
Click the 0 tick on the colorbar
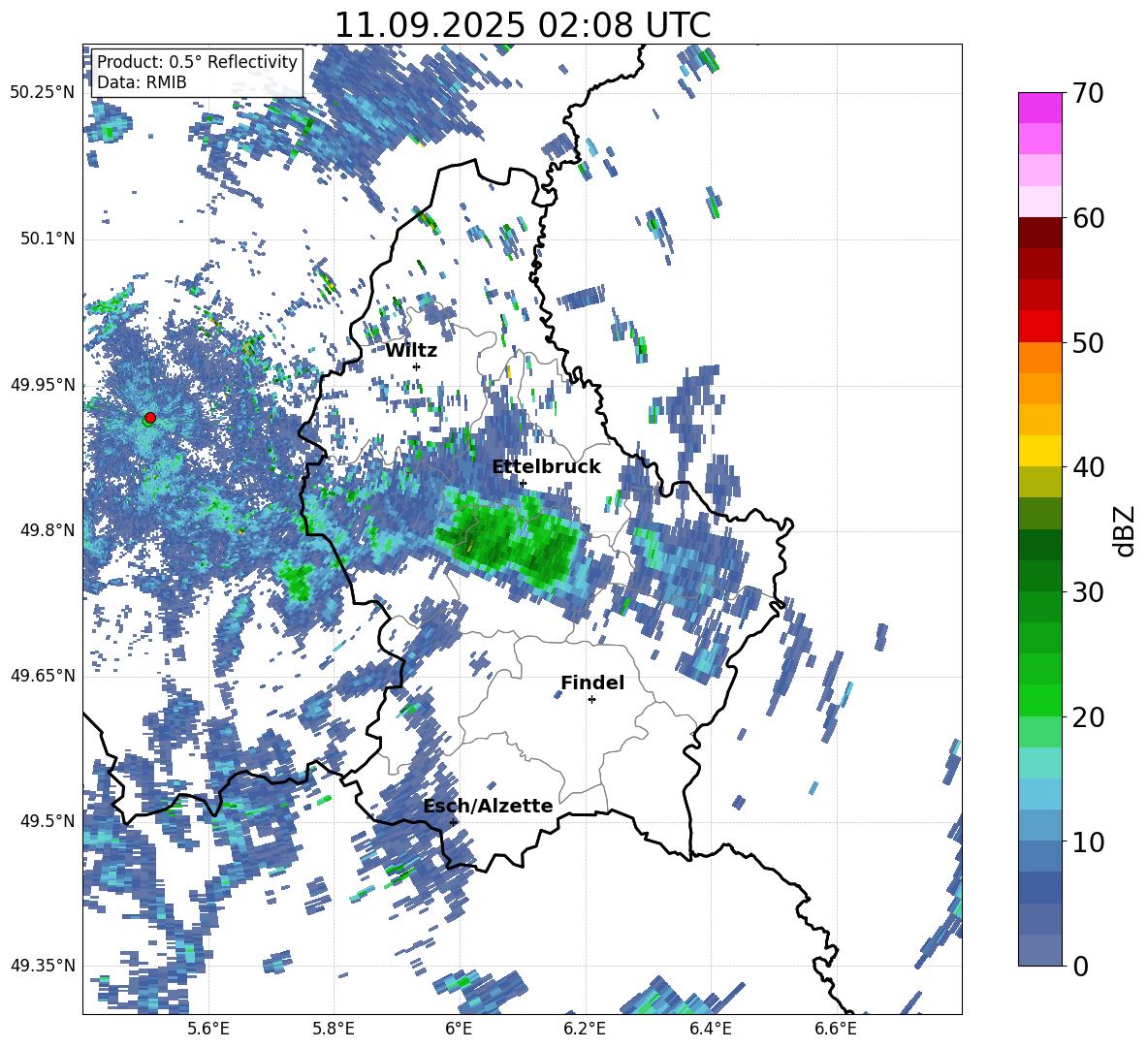coord(1080,966)
